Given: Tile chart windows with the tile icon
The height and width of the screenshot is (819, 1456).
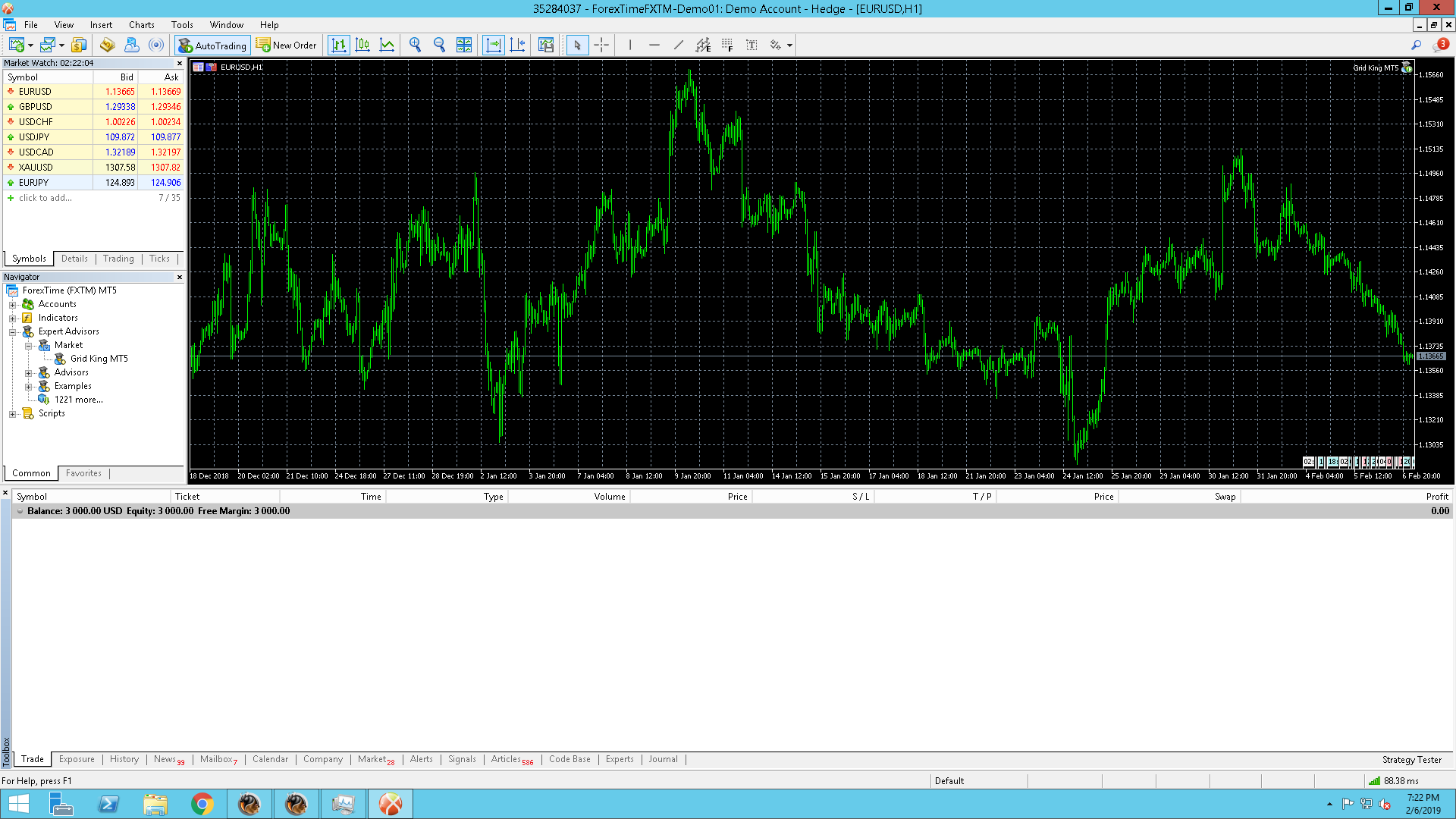Looking at the screenshot, I should pyautogui.click(x=464, y=45).
